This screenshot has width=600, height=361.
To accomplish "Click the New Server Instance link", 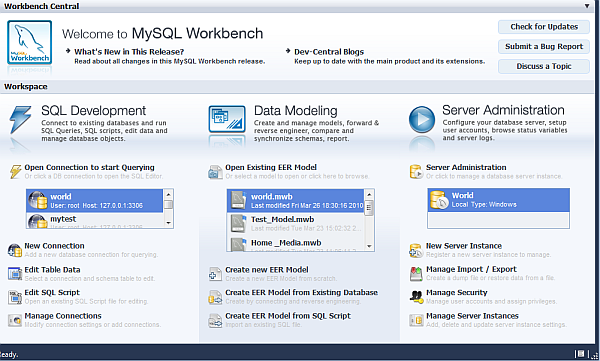I will pos(464,246).
